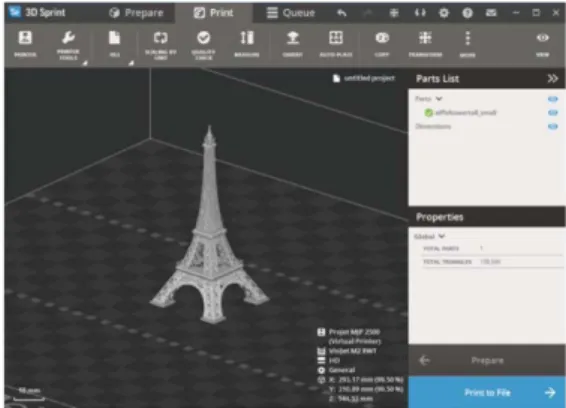Click the Prepare back button
The height and width of the screenshot is (408, 566).
(x=487, y=360)
